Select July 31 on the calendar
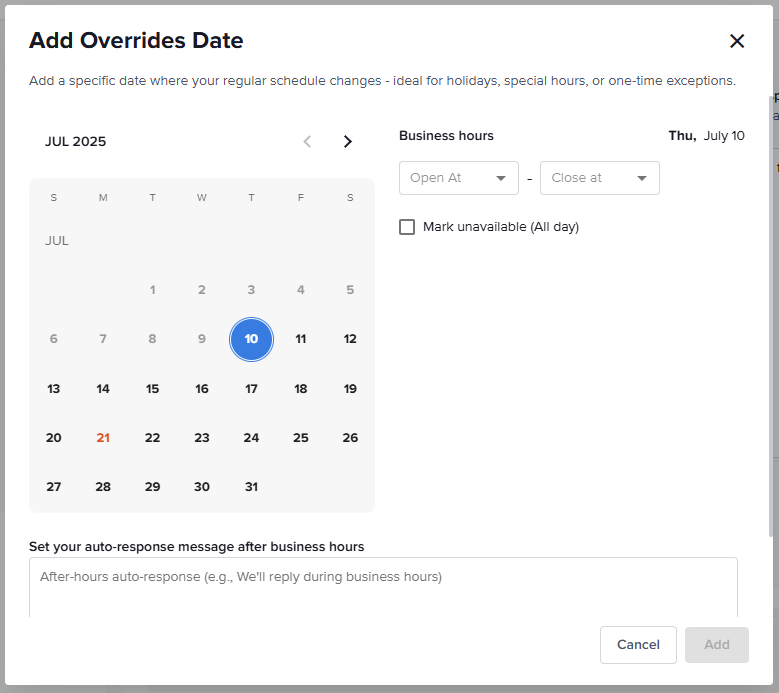Image resolution: width=779 pixels, height=693 pixels. (x=251, y=487)
